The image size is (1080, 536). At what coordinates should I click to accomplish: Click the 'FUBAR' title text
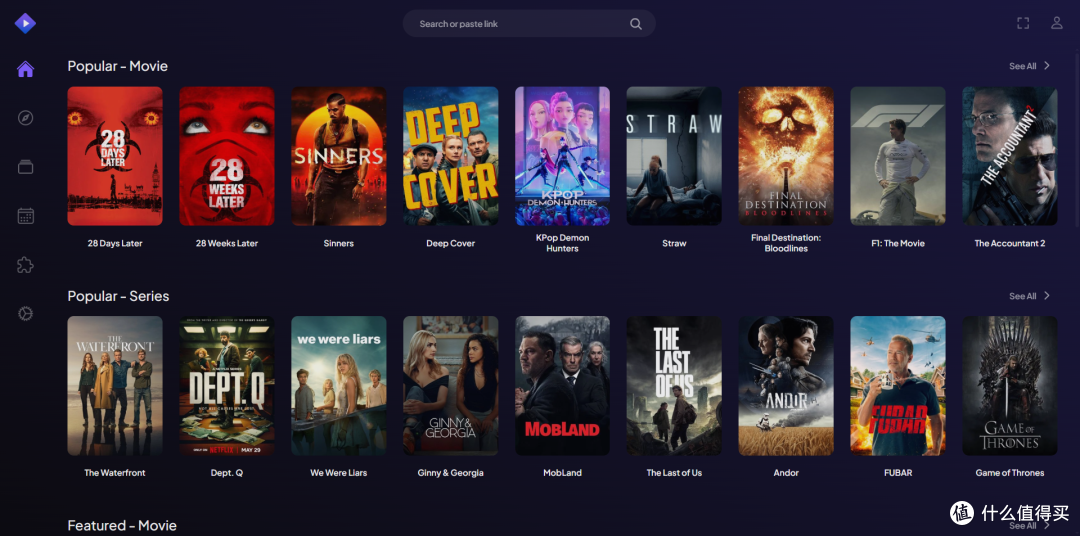(897, 473)
